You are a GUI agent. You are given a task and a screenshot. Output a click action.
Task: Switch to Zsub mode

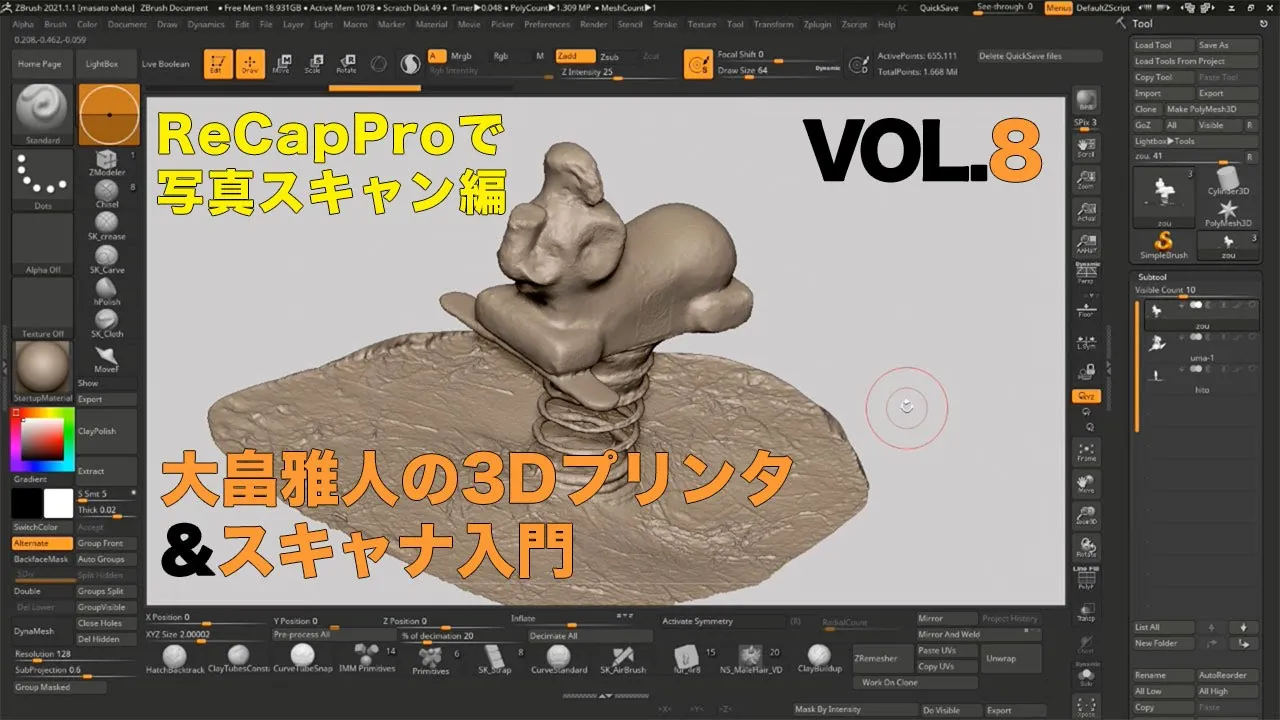tap(611, 56)
